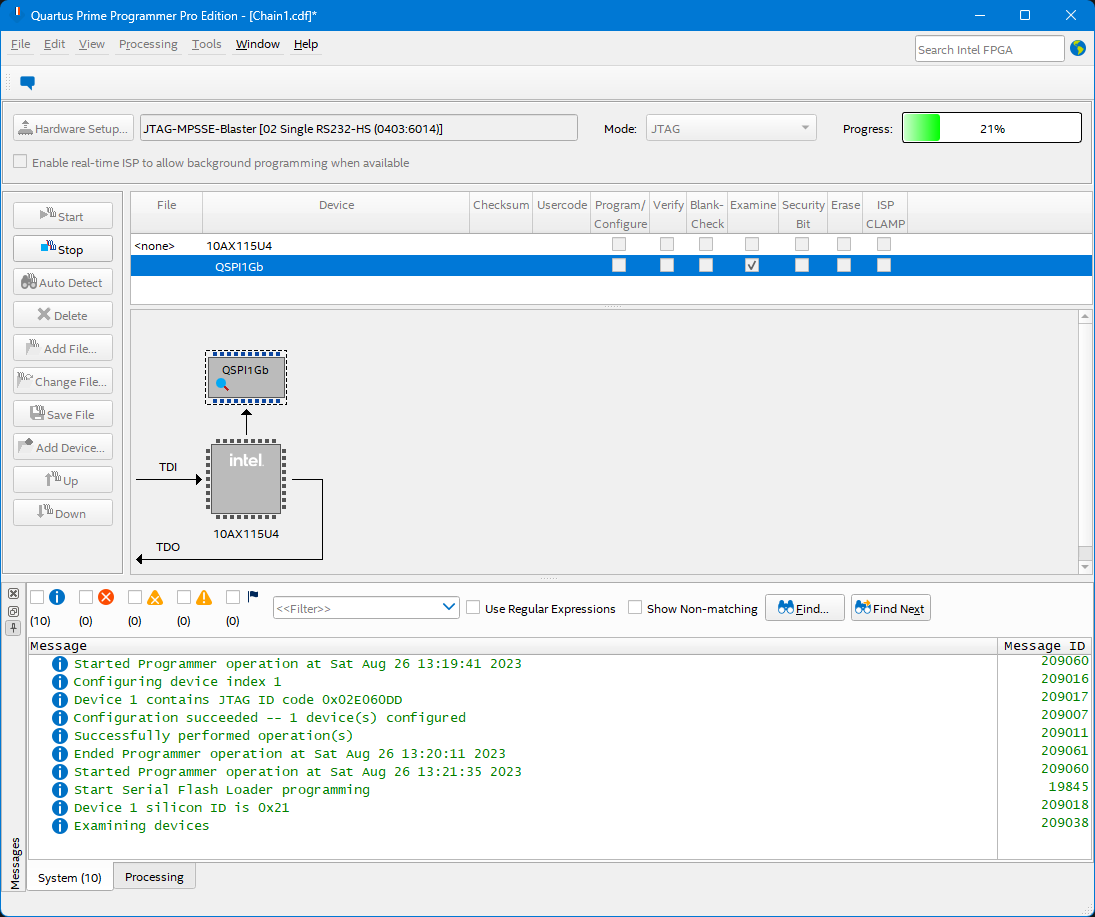Click the speech bubble feedback icon in toolbar
Screen dimensions: 1095x917
tap(27, 82)
